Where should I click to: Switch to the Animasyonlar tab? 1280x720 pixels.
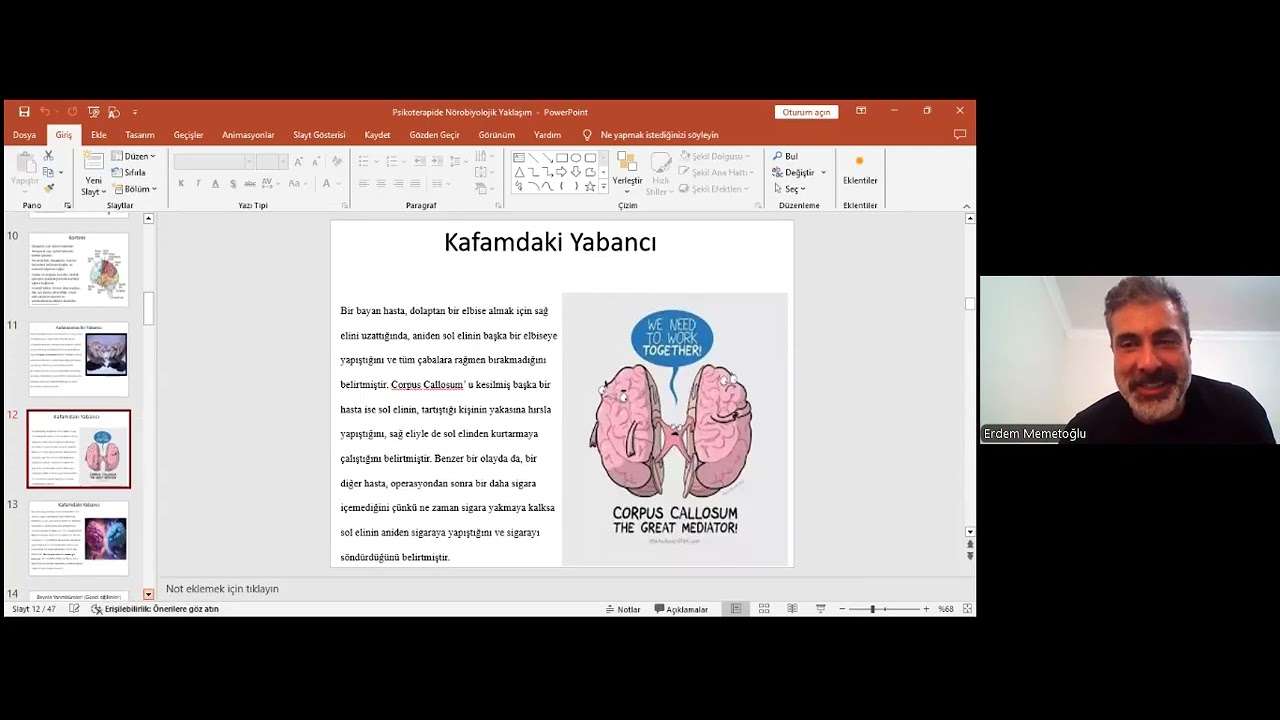click(248, 135)
